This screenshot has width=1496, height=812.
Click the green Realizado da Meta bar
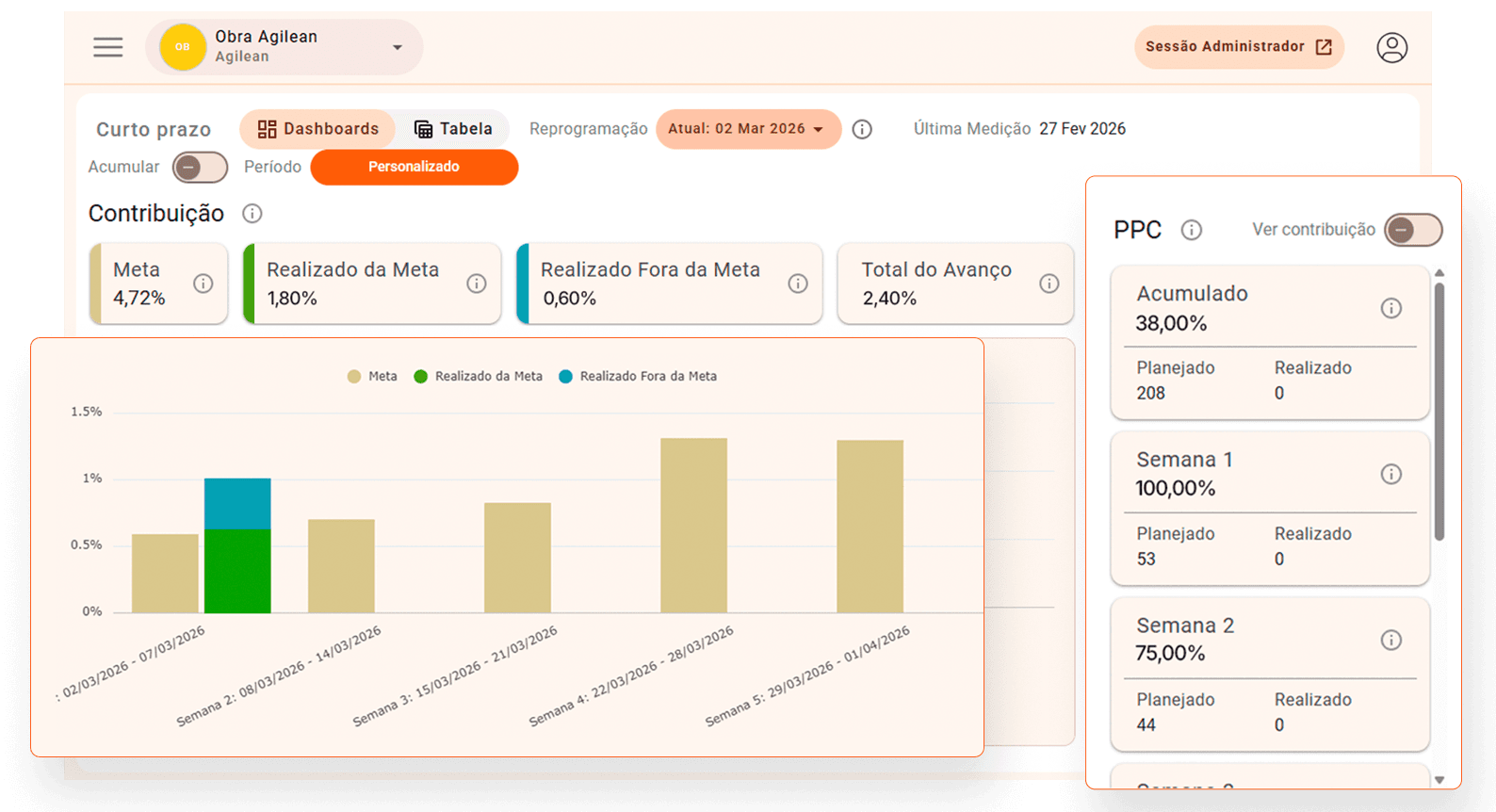237,571
